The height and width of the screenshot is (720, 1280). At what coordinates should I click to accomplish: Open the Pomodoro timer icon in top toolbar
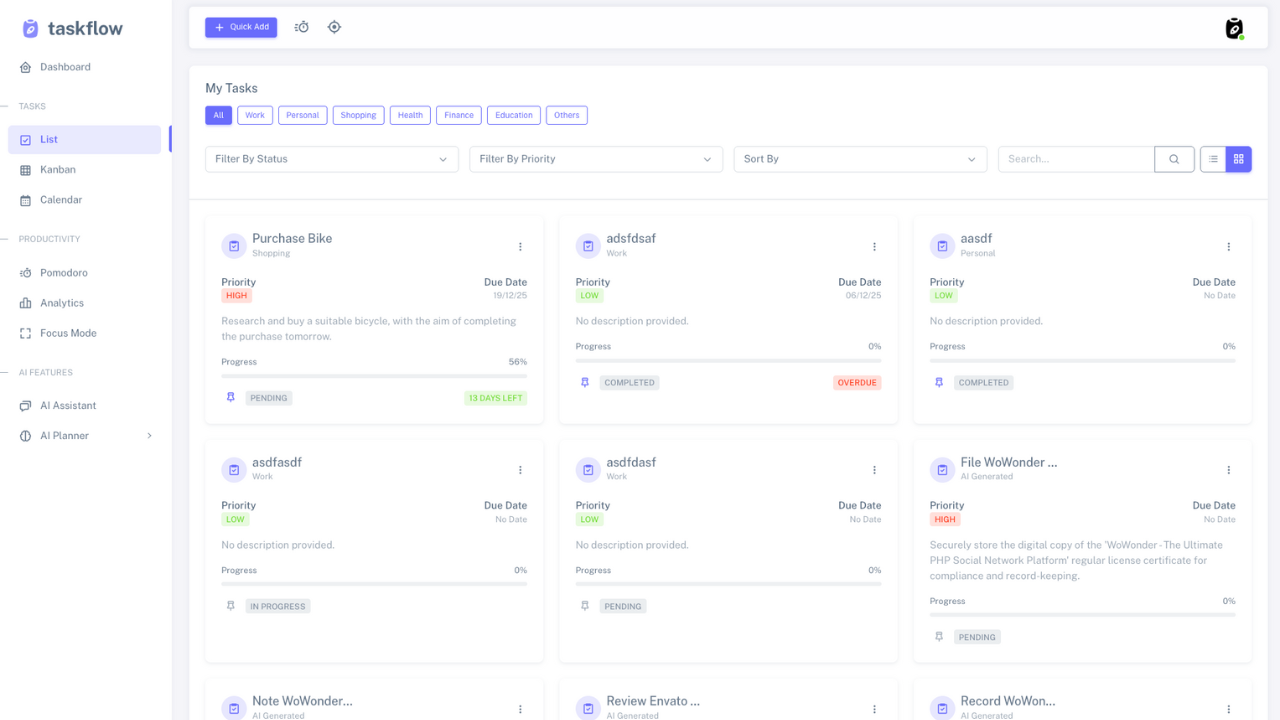[302, 27]
